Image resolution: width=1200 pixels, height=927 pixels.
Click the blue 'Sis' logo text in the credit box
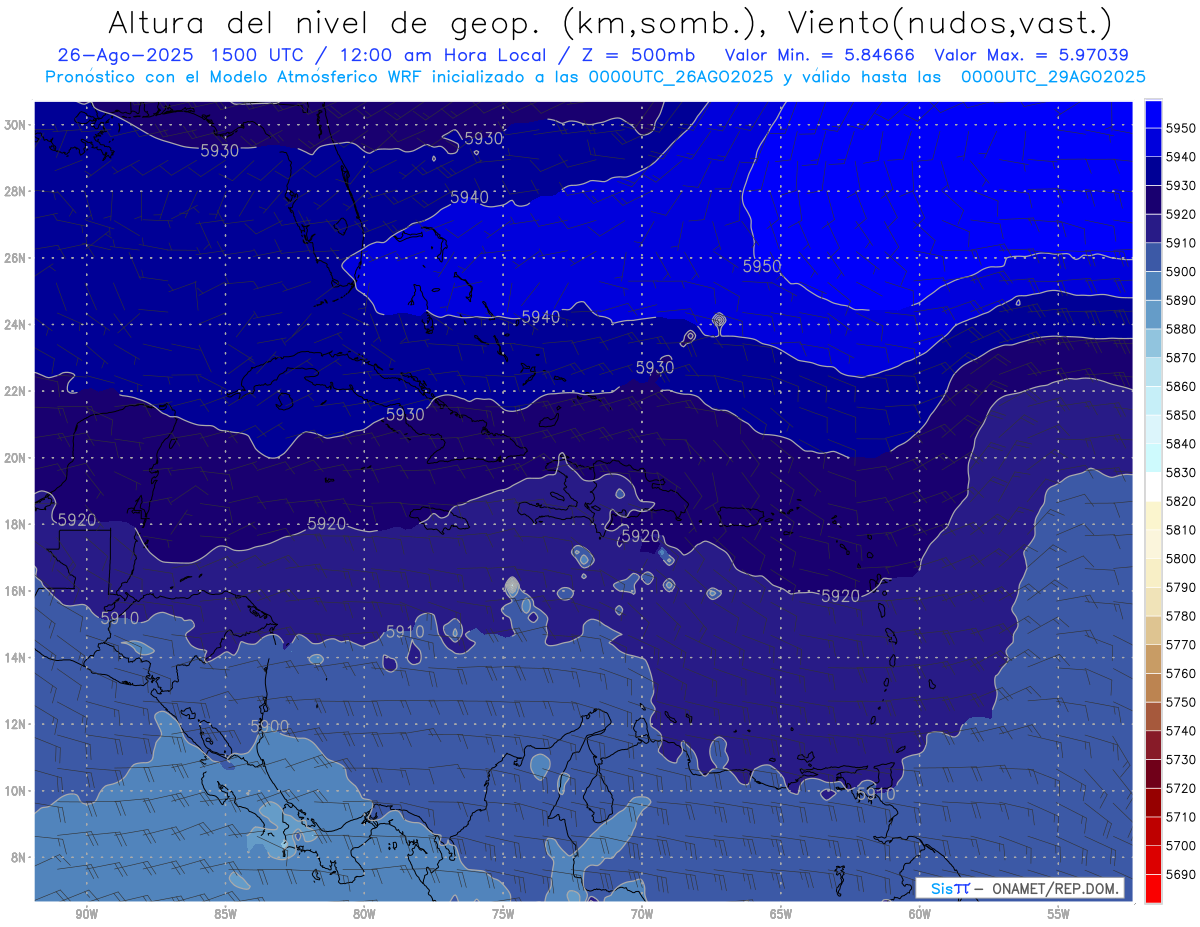[940, 888]
